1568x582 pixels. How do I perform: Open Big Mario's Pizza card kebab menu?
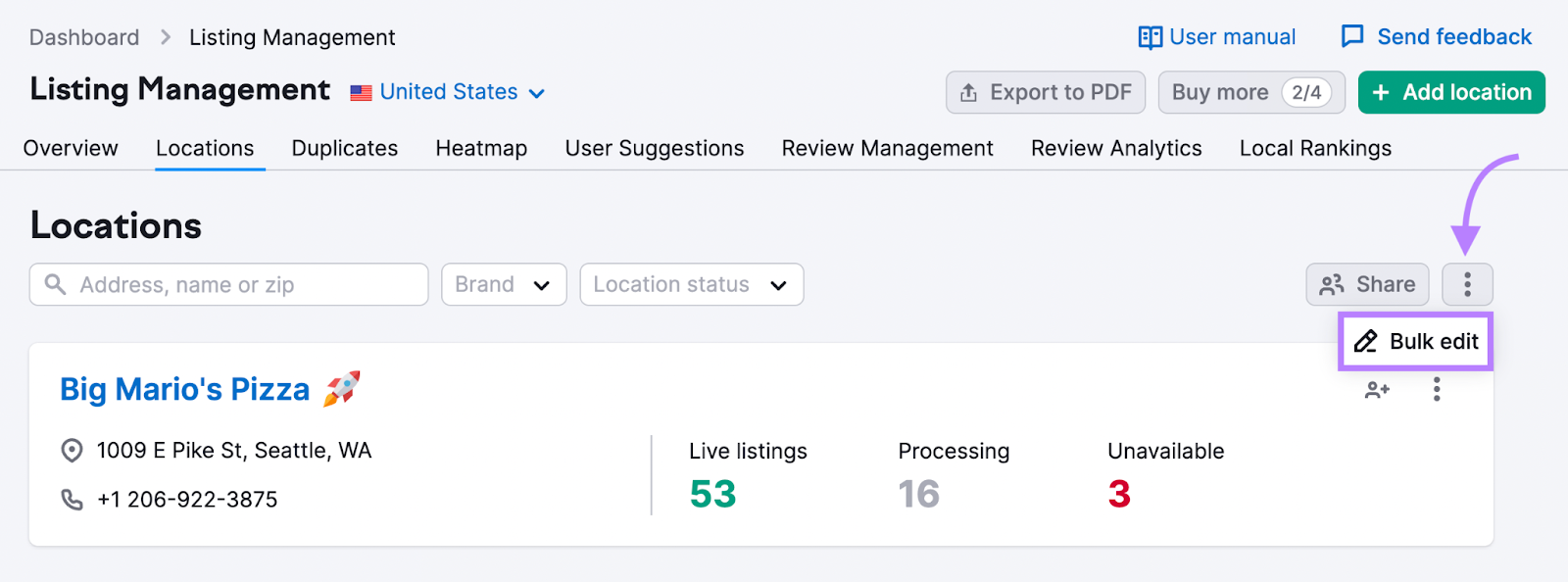coord(1437,390)
